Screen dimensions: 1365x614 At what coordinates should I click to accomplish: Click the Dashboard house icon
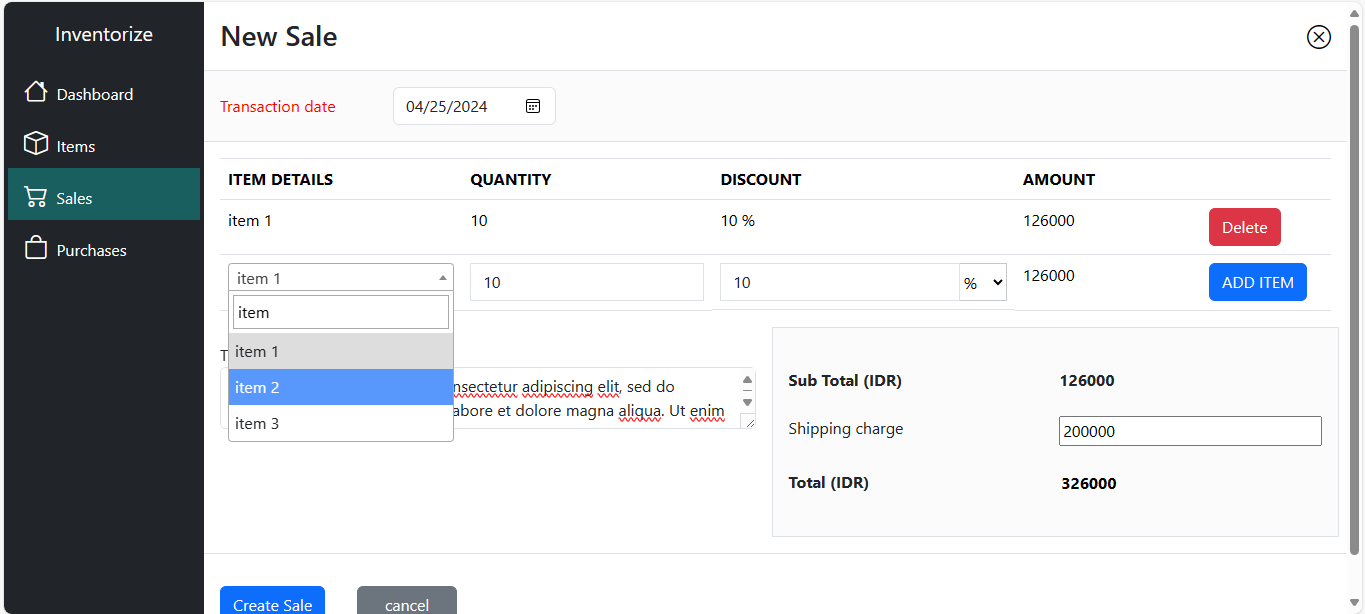click(36, 92)
